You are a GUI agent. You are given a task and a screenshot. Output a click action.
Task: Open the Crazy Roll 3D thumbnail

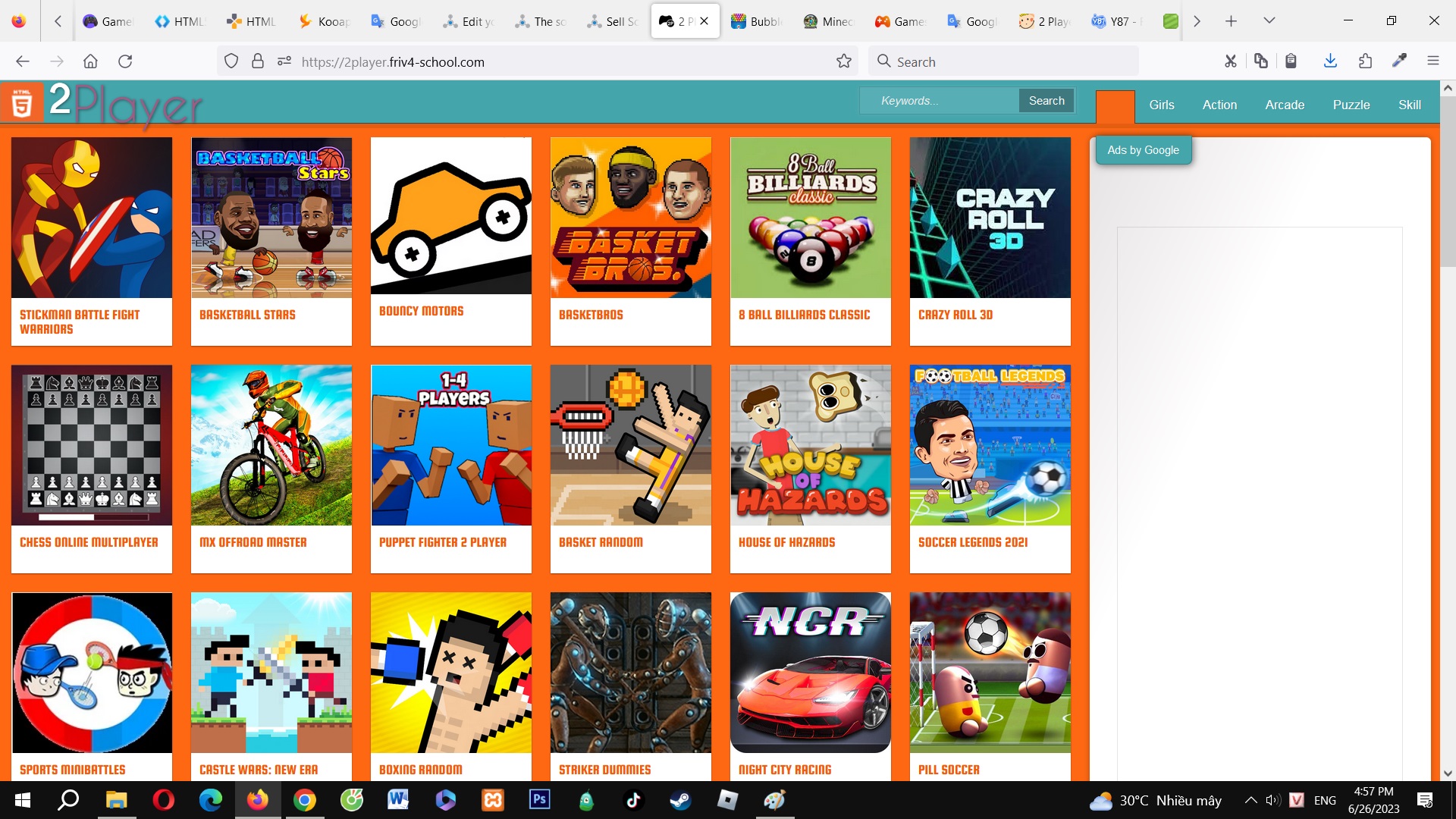(990, 218)
